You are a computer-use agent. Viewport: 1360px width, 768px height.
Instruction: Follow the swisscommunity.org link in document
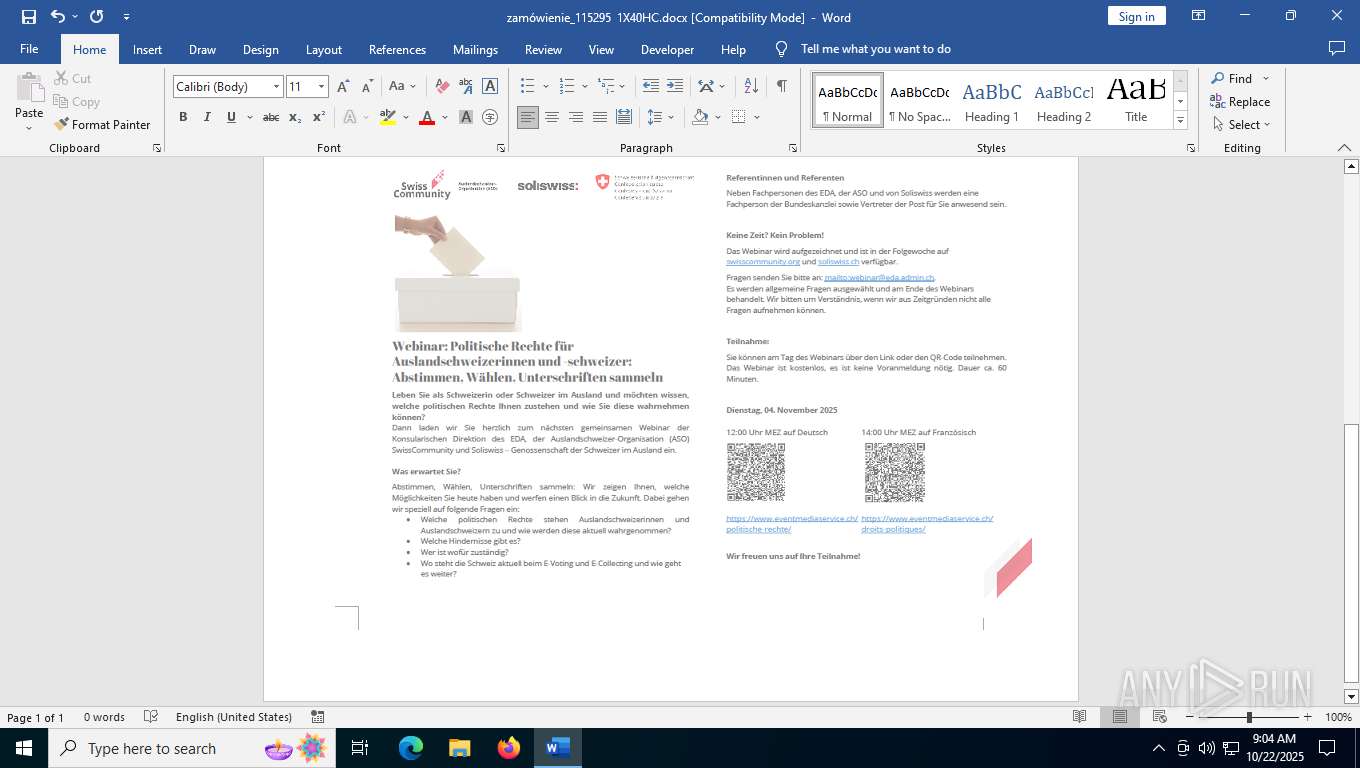coord(763,262)
